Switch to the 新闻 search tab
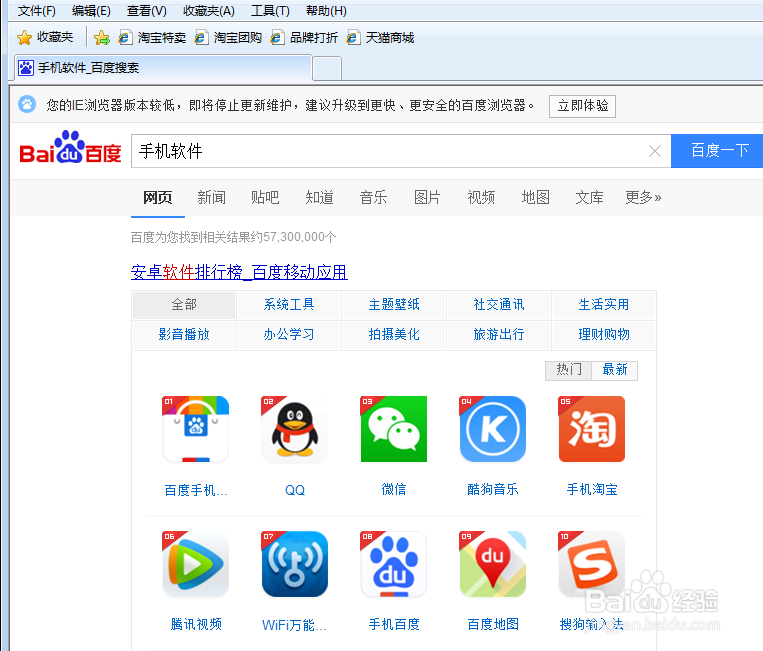The image size is (763, 651). click(x=211, y=197)
